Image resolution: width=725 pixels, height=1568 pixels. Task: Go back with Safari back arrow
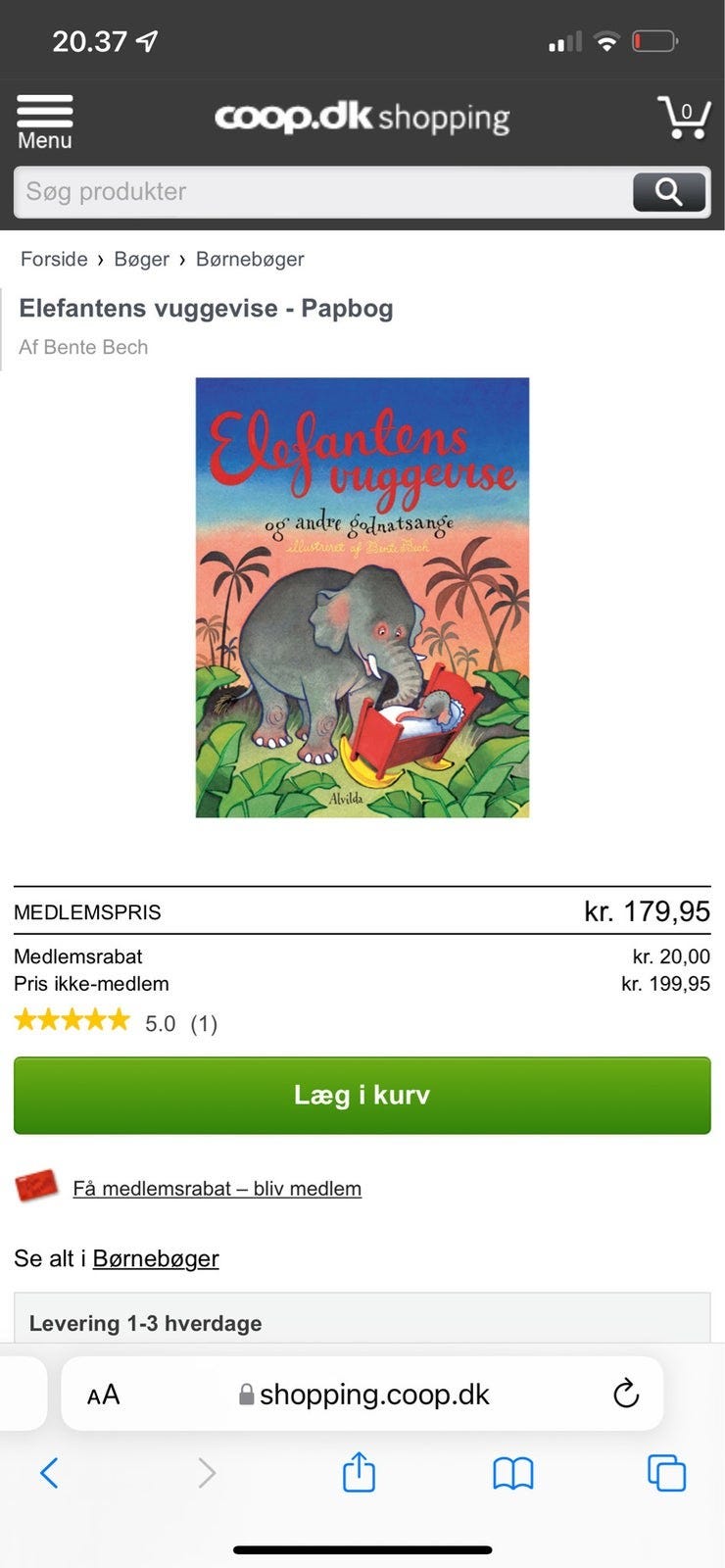pyautogui.click(x=49, y=1472)
